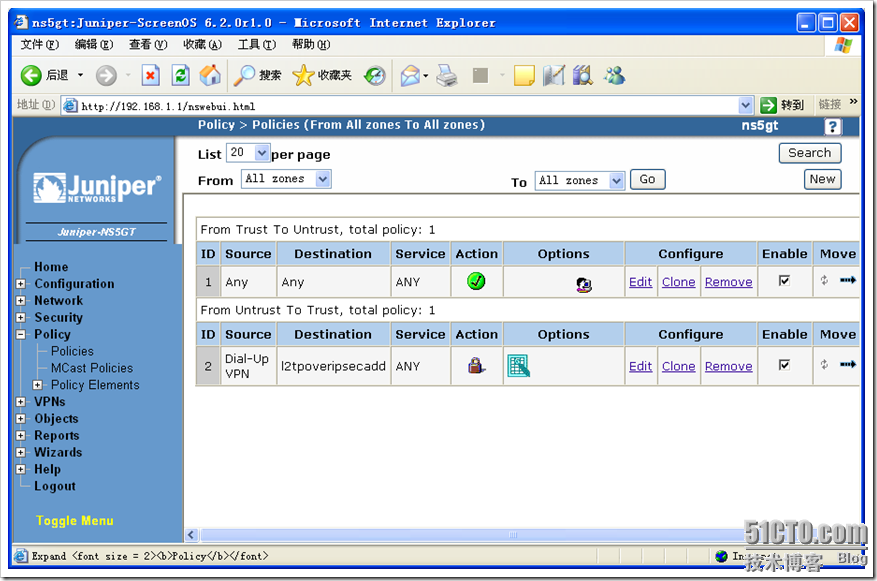Screen dimensions: 877x581
Task: Open the 查看(V) menu
Action: (x=148, y=44)
